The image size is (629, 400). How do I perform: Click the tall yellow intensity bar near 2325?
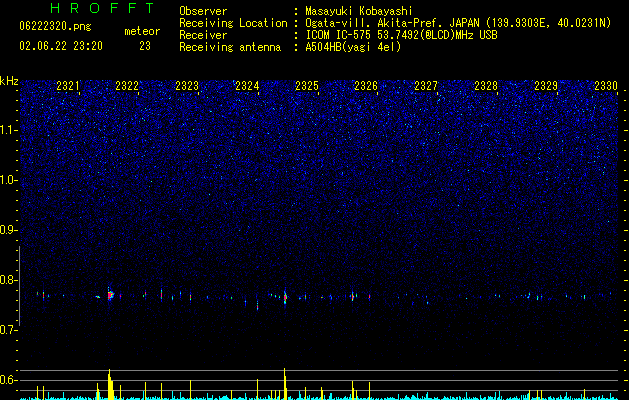point(285,384)
